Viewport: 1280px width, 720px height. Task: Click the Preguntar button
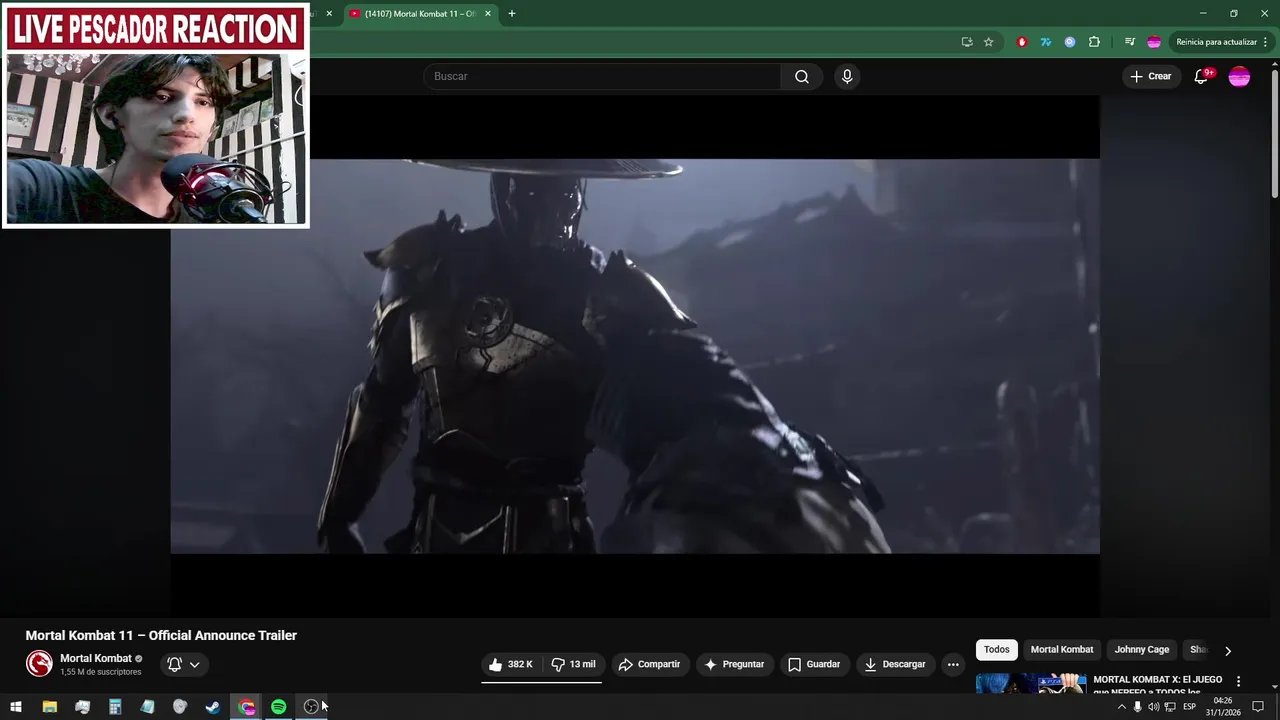pyautogui.click(x=734, y=664)
